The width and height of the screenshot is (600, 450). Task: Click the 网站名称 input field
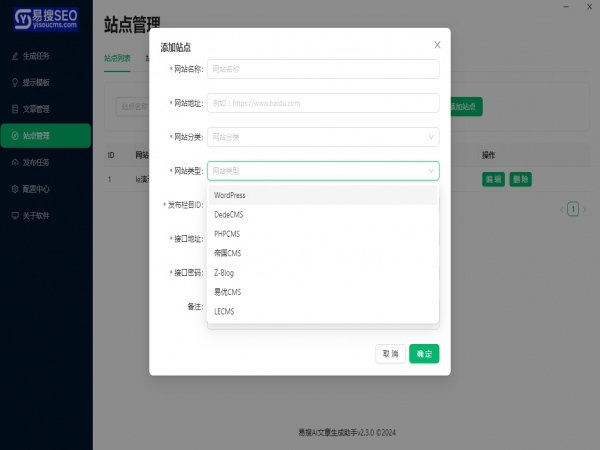323,69
